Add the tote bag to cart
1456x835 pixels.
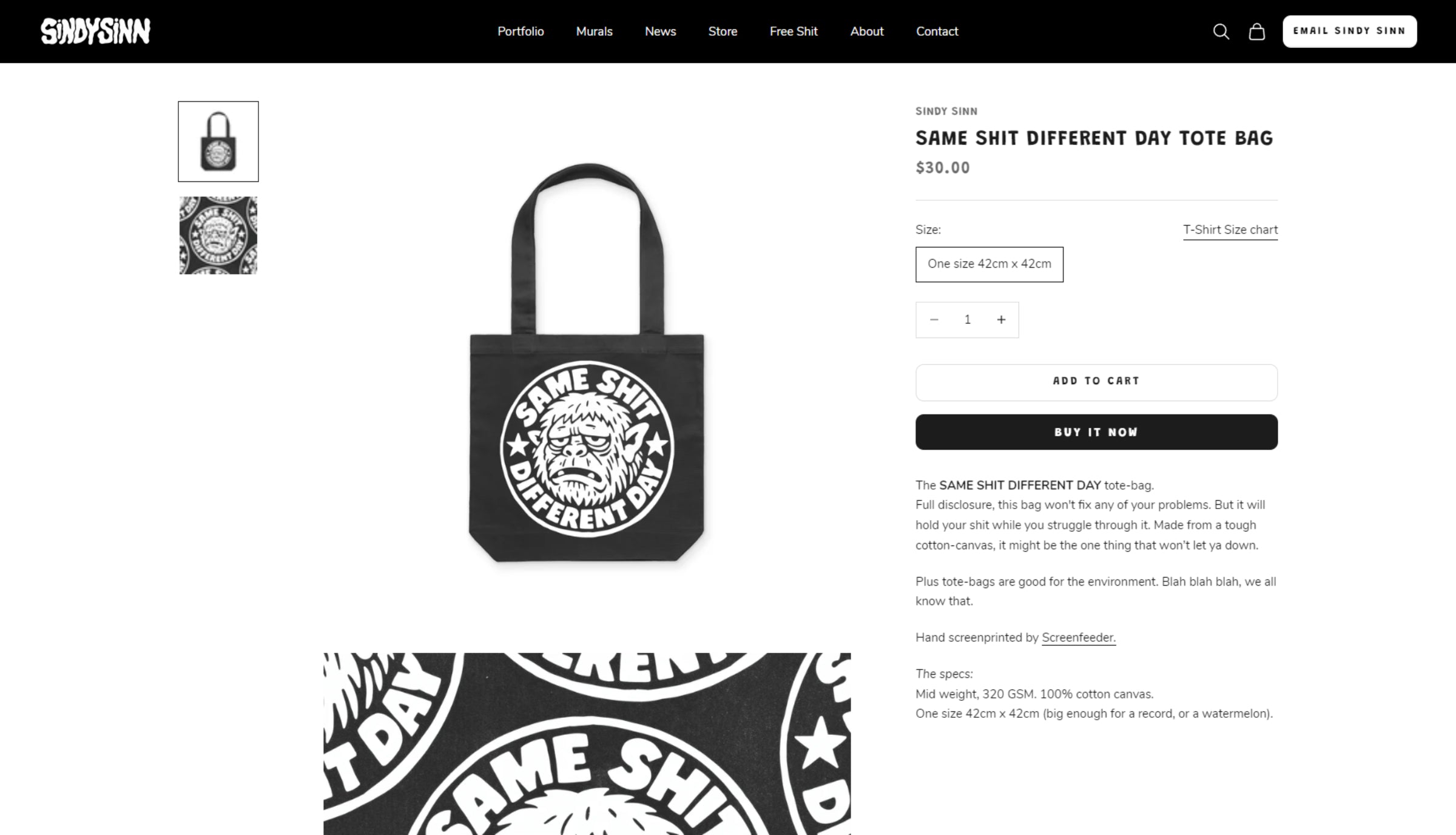[1096, 382]
